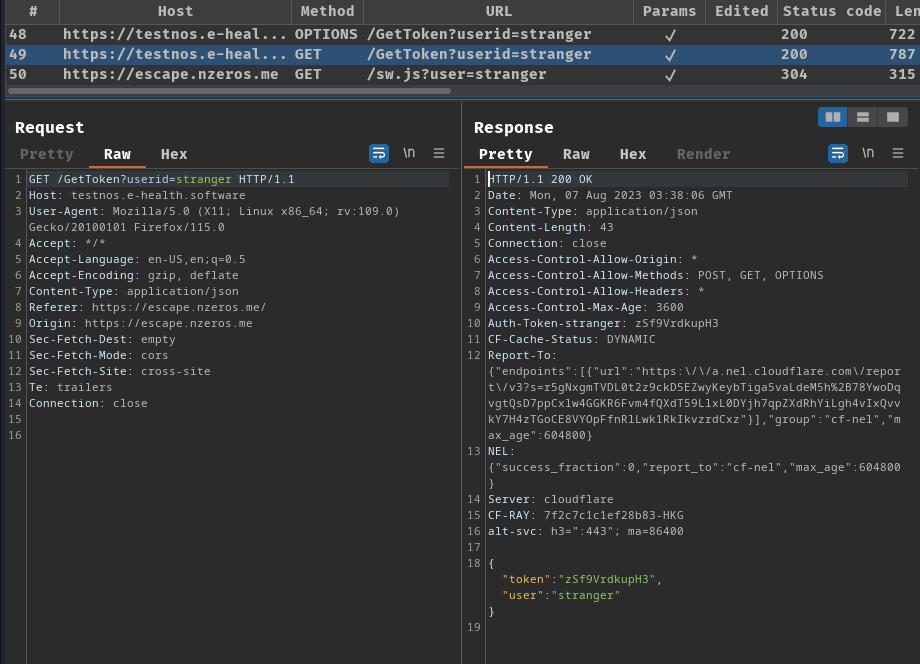The image size is (920, 664).
Task: Click Access-Control-Allow-Methods response header
Action: (x=655, y=275)
